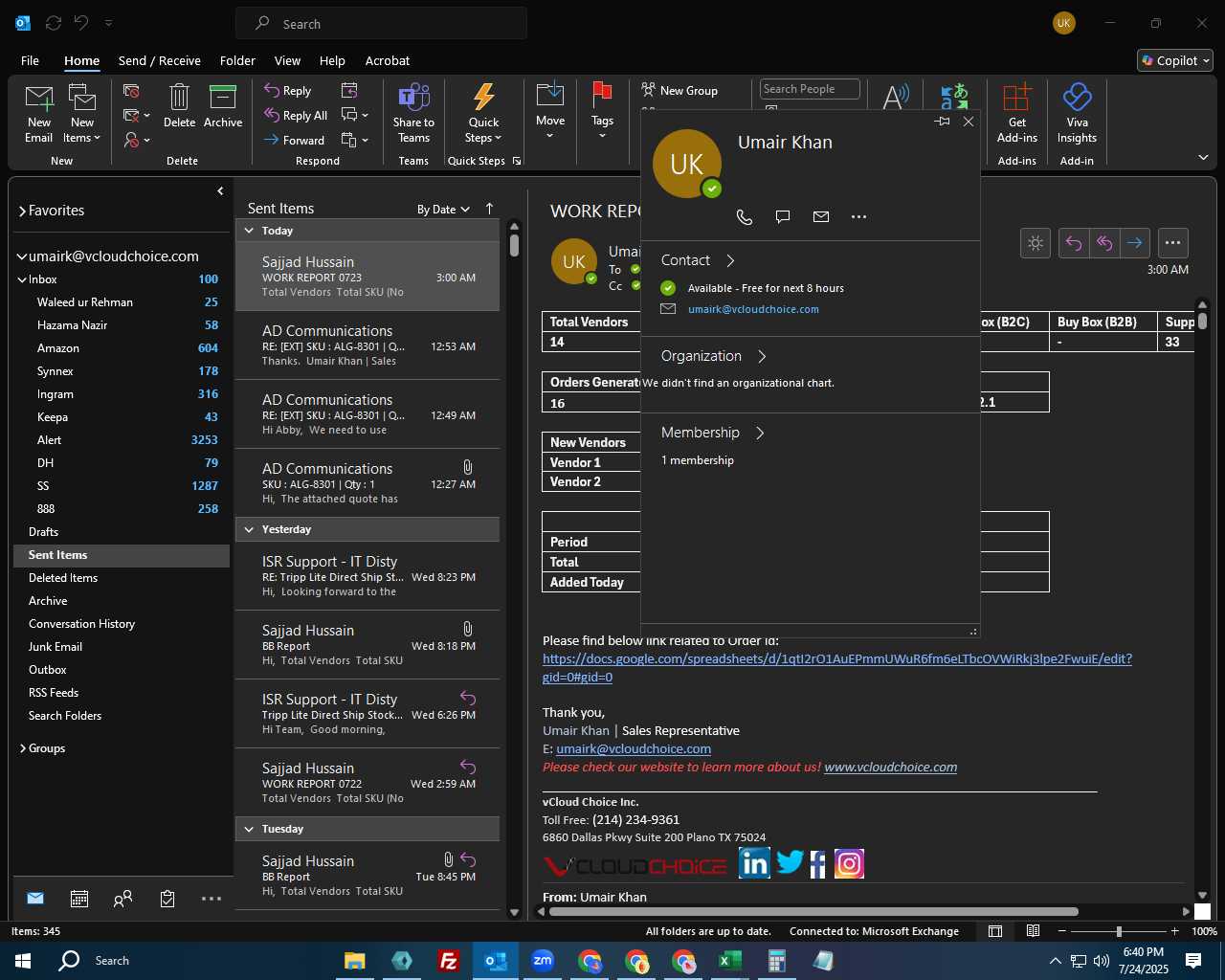Toggle dark background sun icon in reading pane
This screenshot has height=980, width=1225.
[1036, 243]
